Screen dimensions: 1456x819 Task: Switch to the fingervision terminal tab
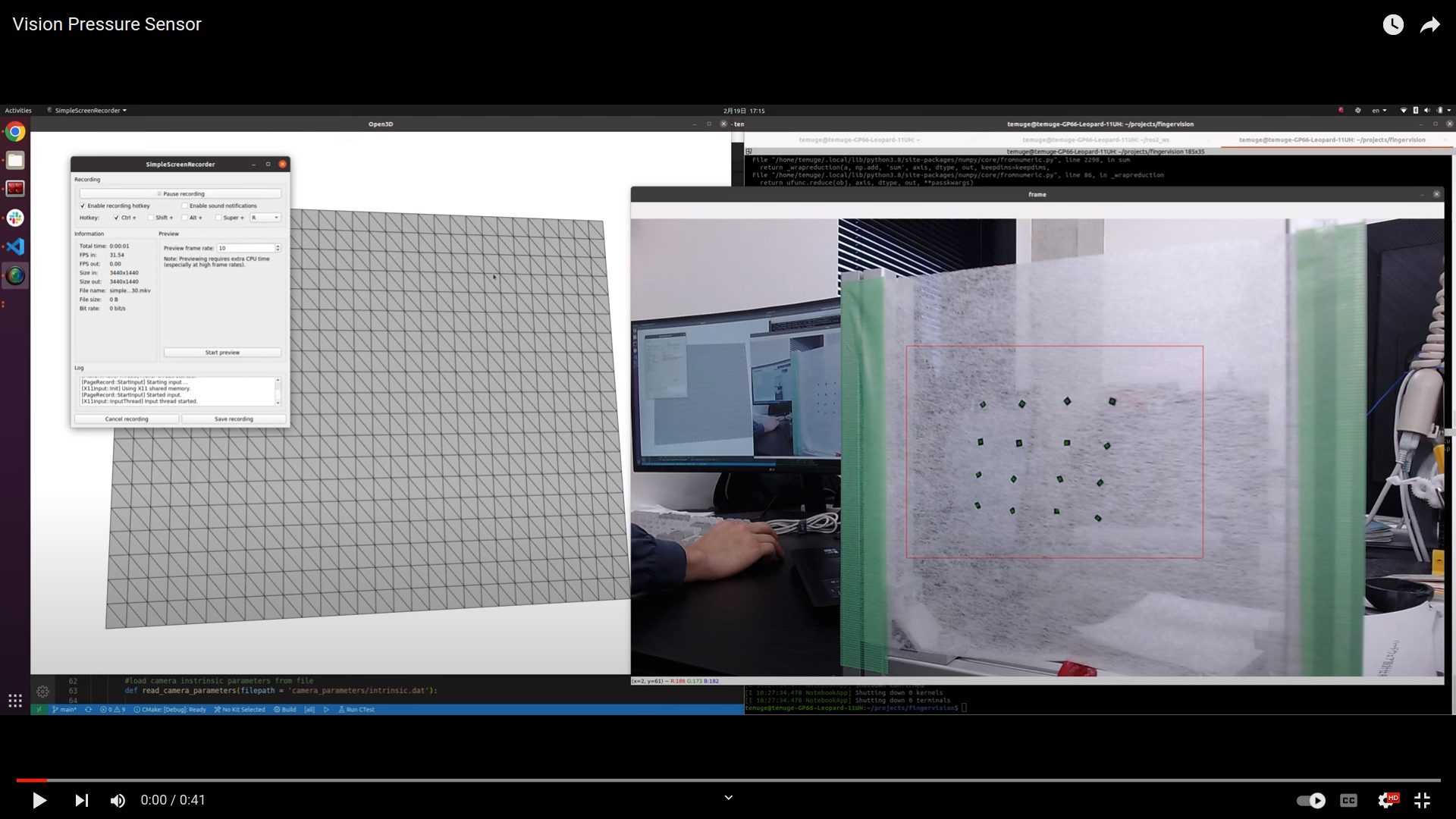tap(1332, 140)
